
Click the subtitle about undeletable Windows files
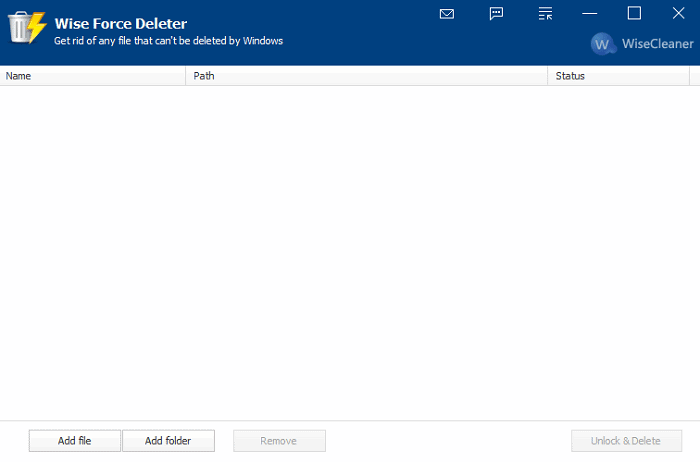168,41
